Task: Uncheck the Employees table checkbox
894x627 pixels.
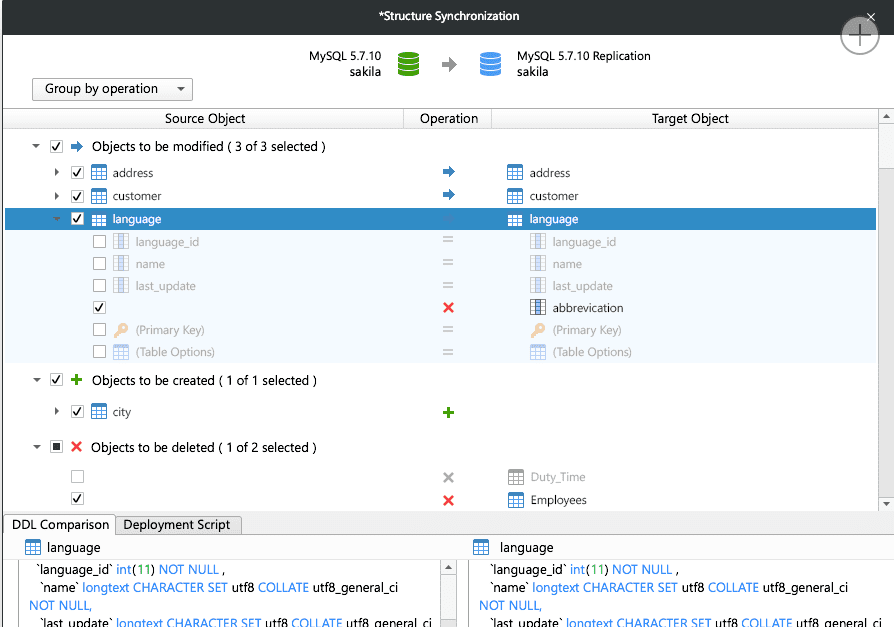Action: (77, 500)
